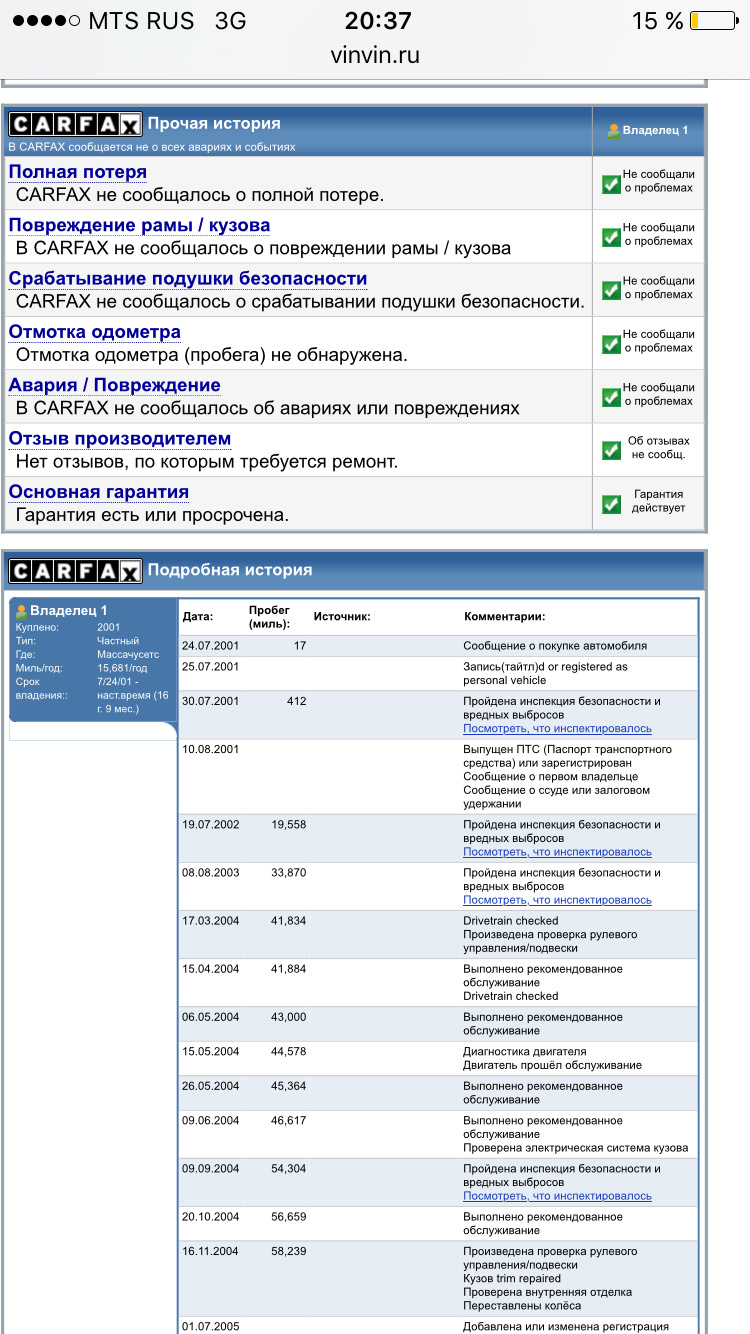Viewport: 750px width, 1334px height.
Task: Select mileage value 44,578
Action: (x=288, y=1052)
